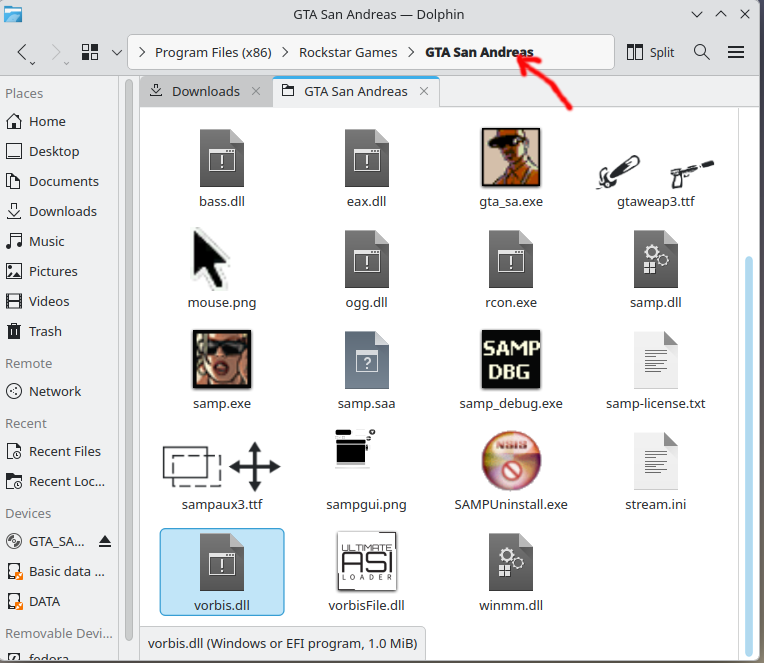Image resolution: width=764 pixels, height=663 pixels.
Task: Open the hamburger menu
Action: pos(736,52)
